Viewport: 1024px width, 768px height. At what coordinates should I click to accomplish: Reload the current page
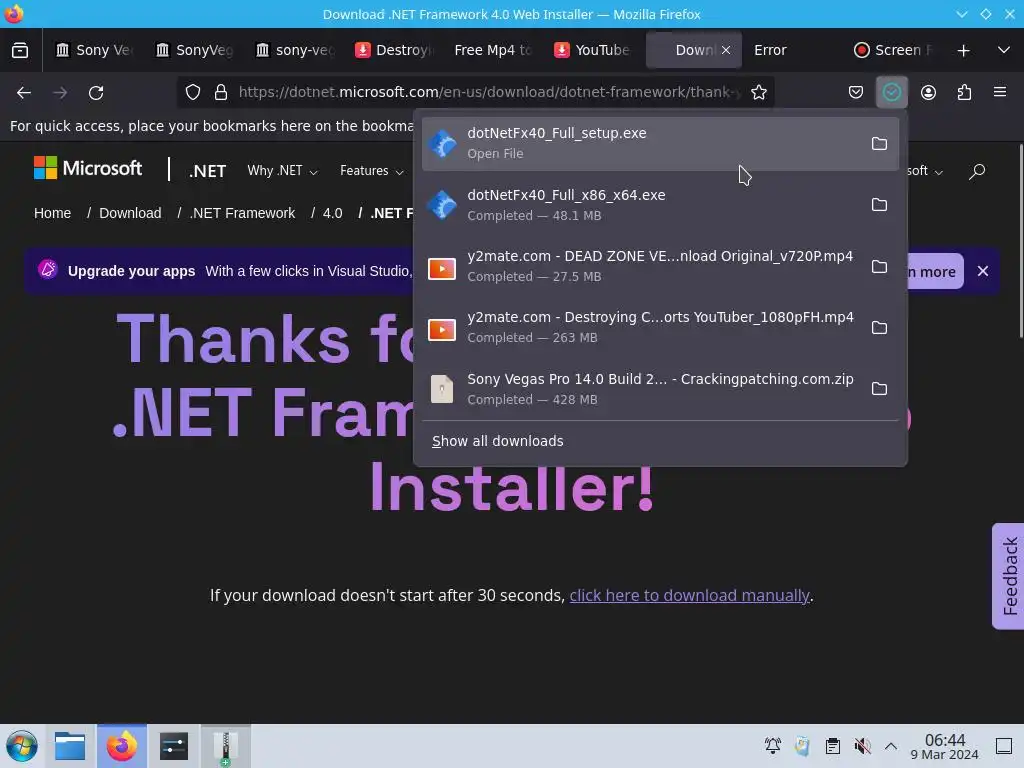96,93
